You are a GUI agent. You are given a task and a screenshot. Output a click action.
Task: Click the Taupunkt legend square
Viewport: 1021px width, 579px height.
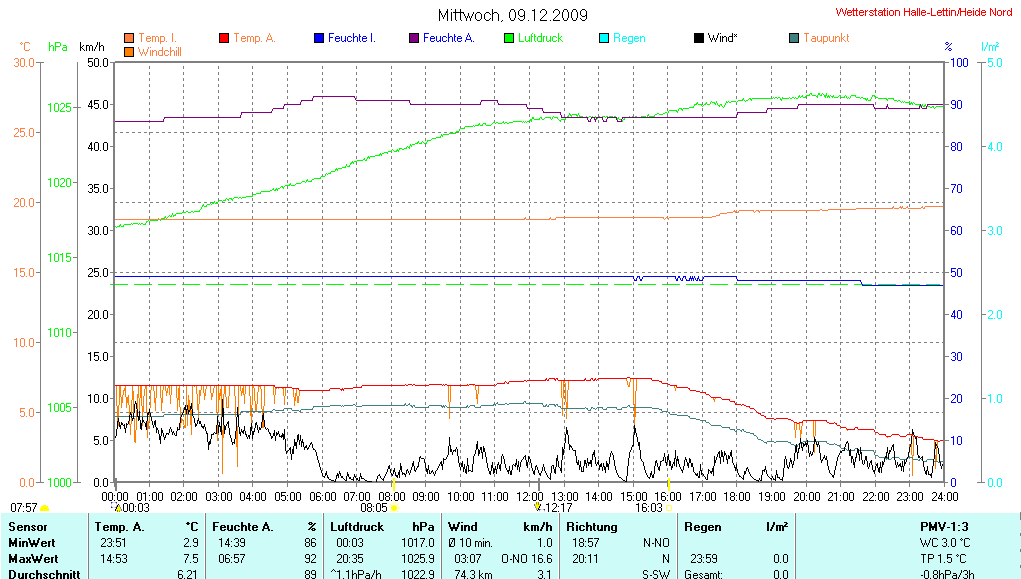[794, 38]
